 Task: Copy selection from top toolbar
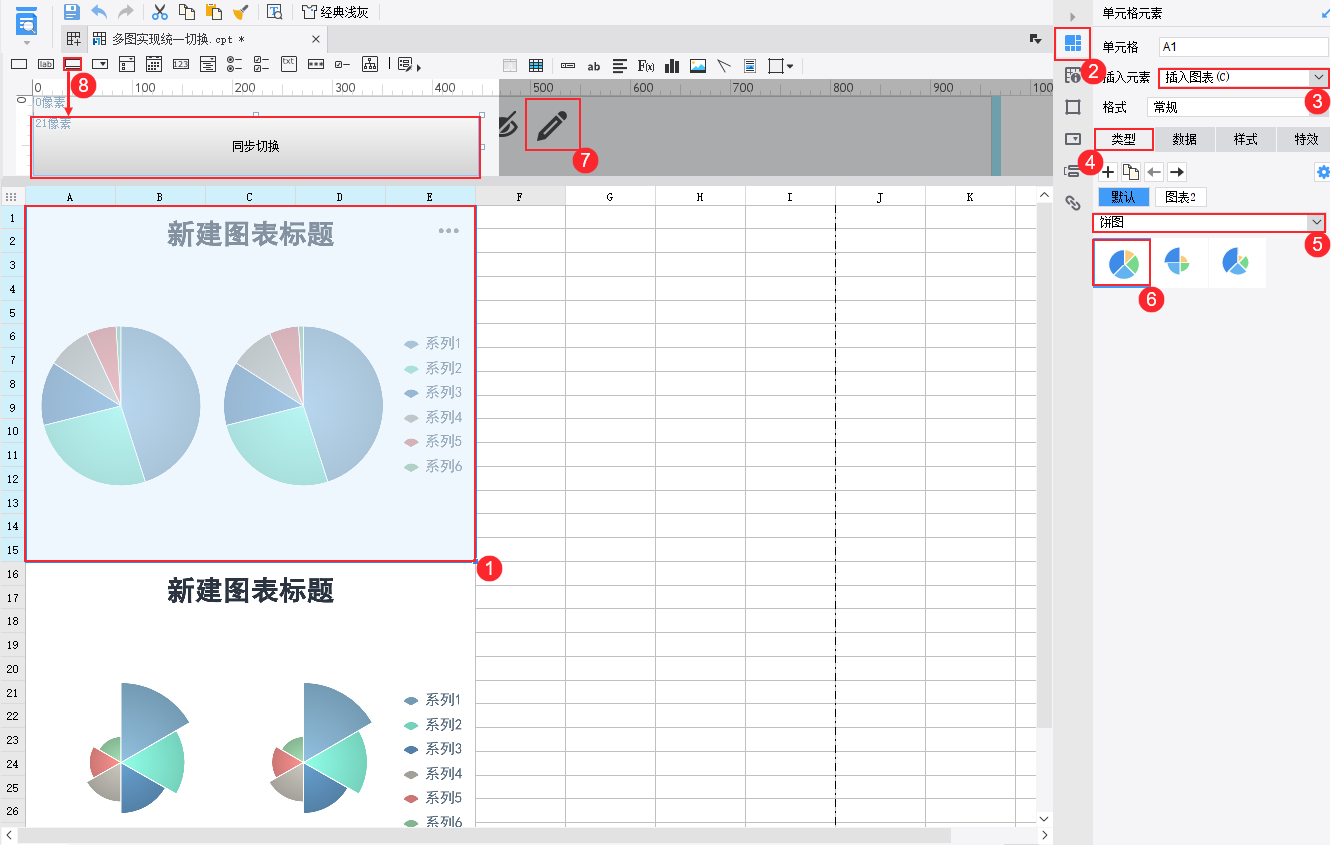(x=187, y=12)
